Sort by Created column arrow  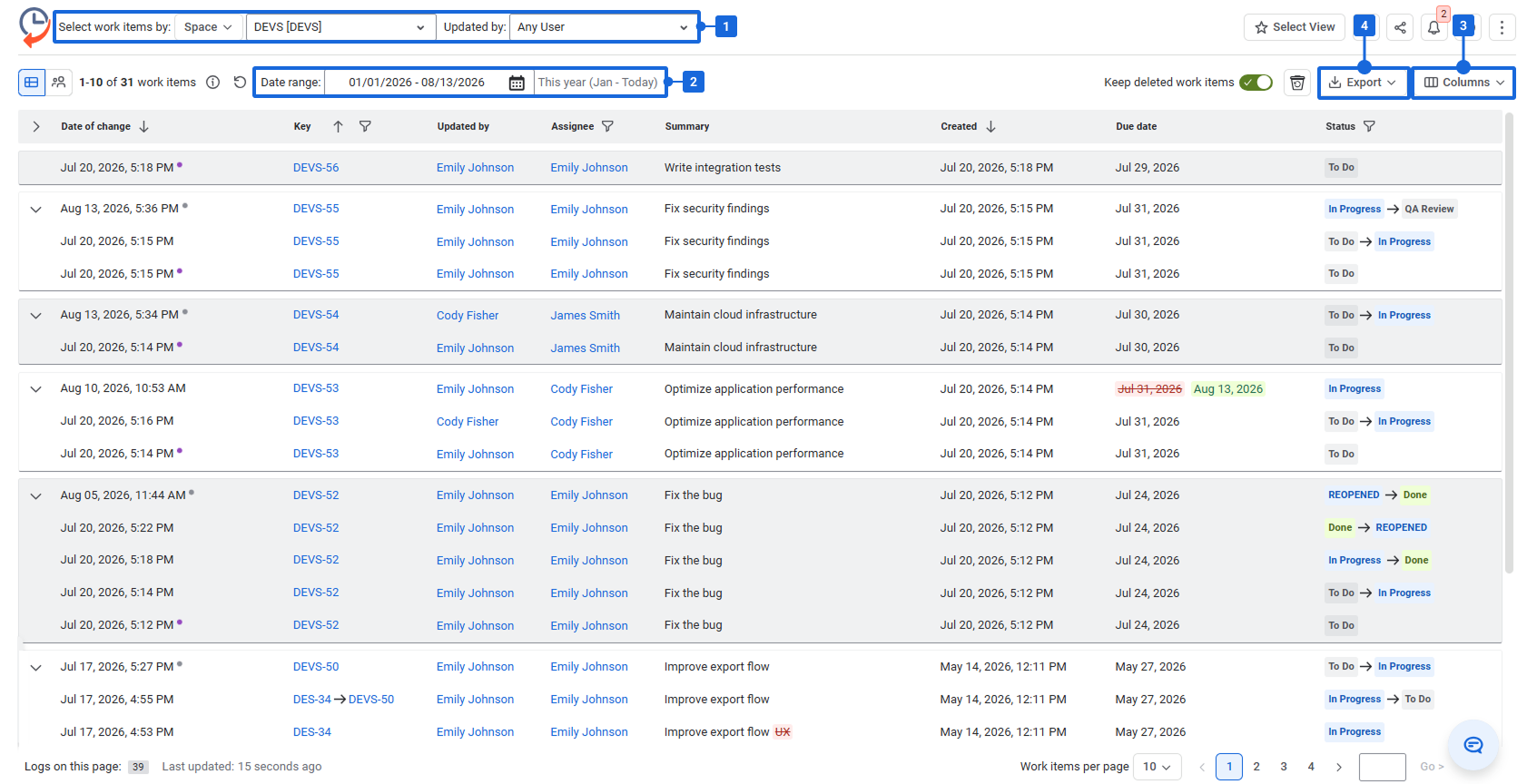pyautogui.click(x=991, y=127)
